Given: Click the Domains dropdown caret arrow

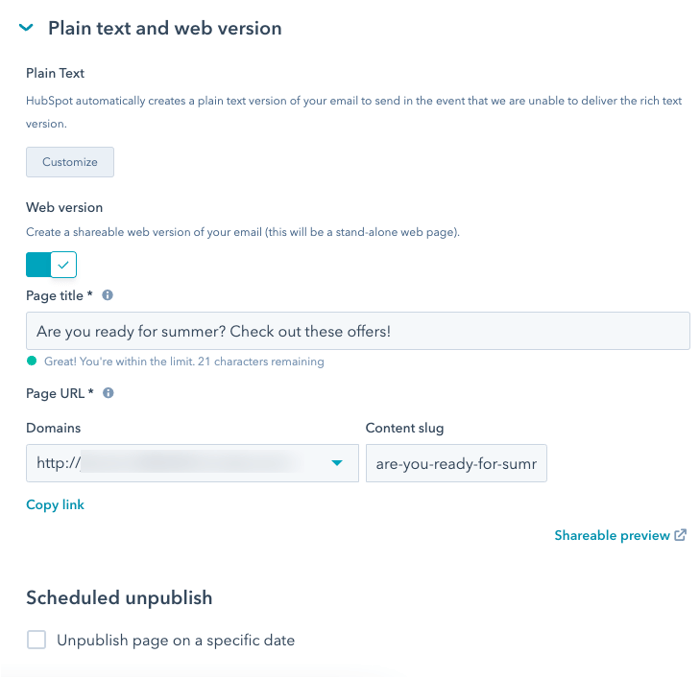Looking at the screenshot, I should (337, 463).
